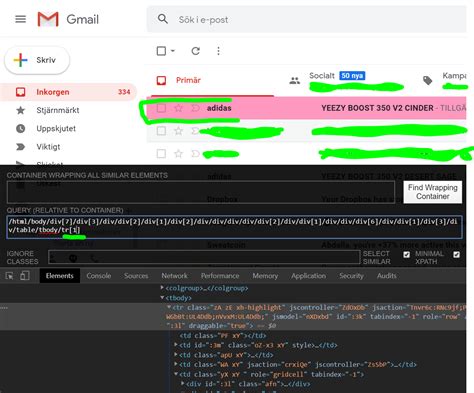Screen dimensions: 474x393
Task: Check the third email row checkbox
Action: (161, 154)
